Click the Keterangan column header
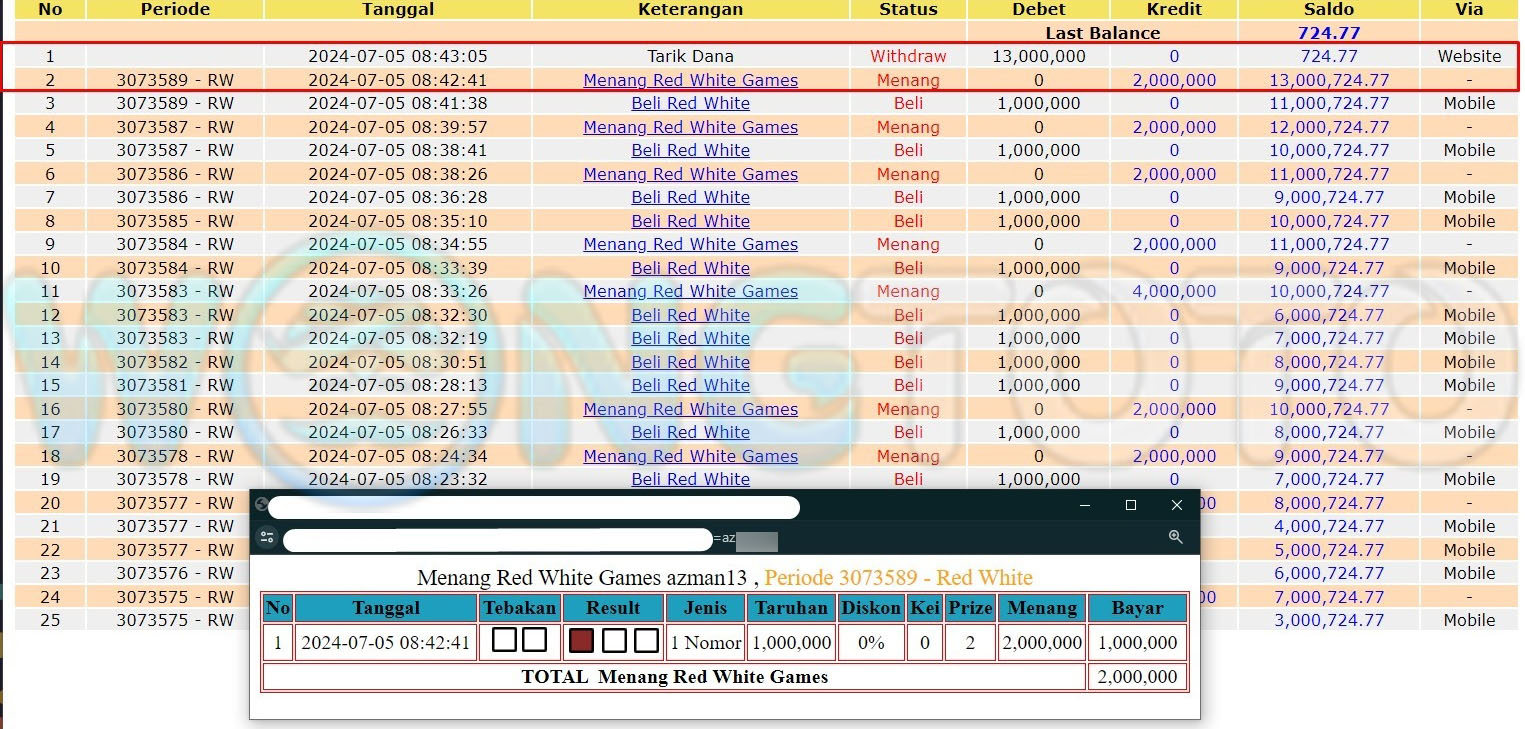Screen dimensions: 1525x729 690,9
